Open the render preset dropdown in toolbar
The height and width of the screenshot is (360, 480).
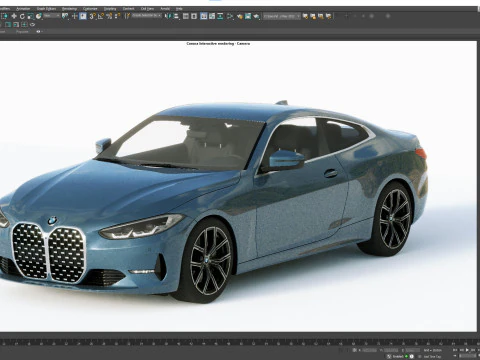click(x=282, y=16)
